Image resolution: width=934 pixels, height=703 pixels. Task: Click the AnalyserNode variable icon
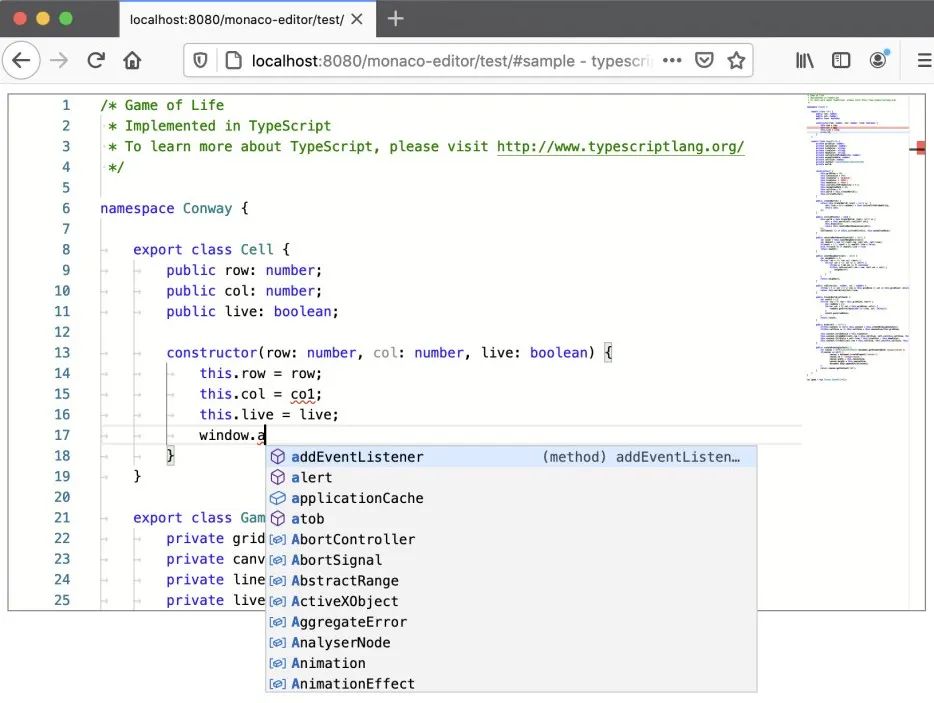(x=278, y=643)
